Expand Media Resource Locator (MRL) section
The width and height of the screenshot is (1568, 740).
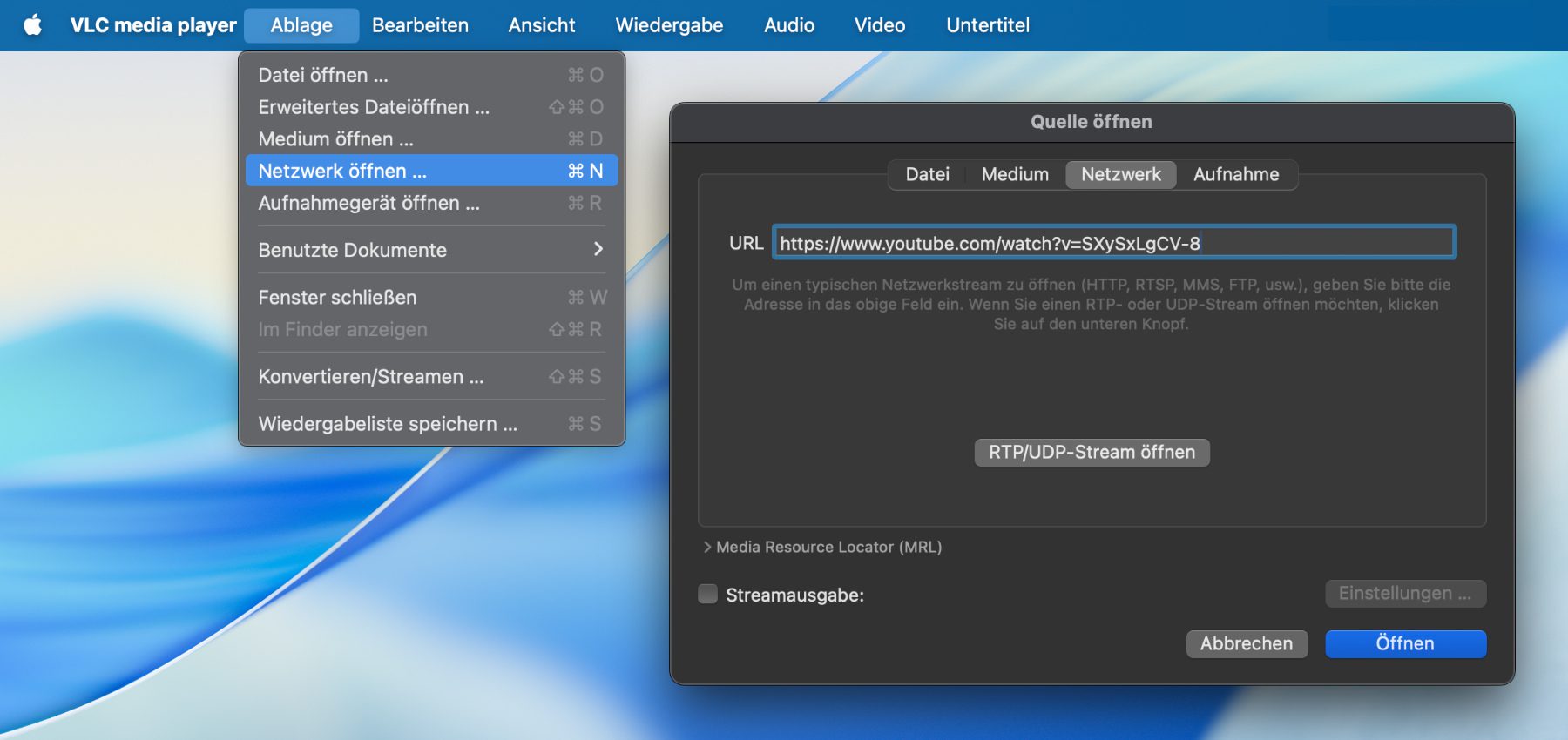(707, 548)
